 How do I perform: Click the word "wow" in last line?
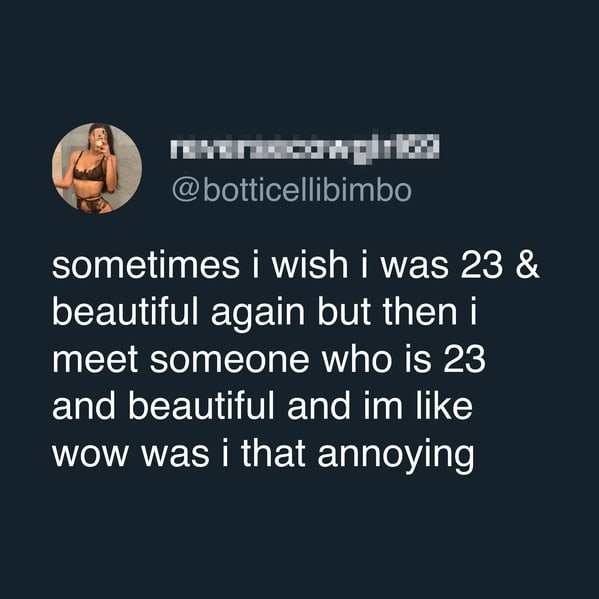coord(89,456)
